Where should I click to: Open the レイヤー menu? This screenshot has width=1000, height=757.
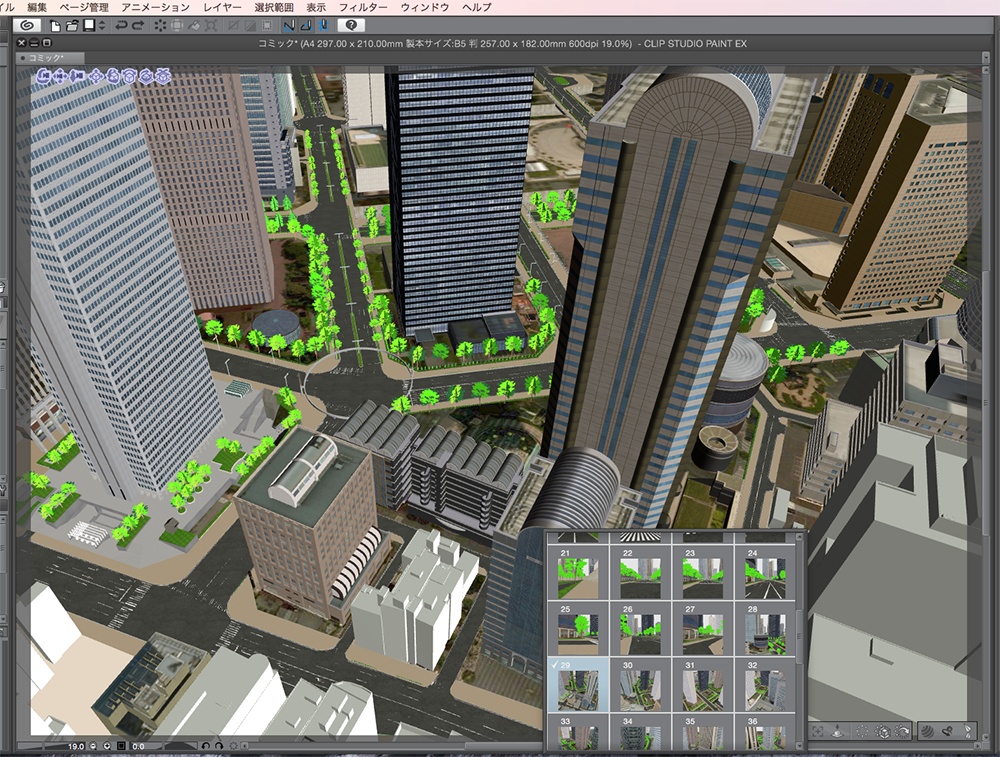[x=222, y=7]
